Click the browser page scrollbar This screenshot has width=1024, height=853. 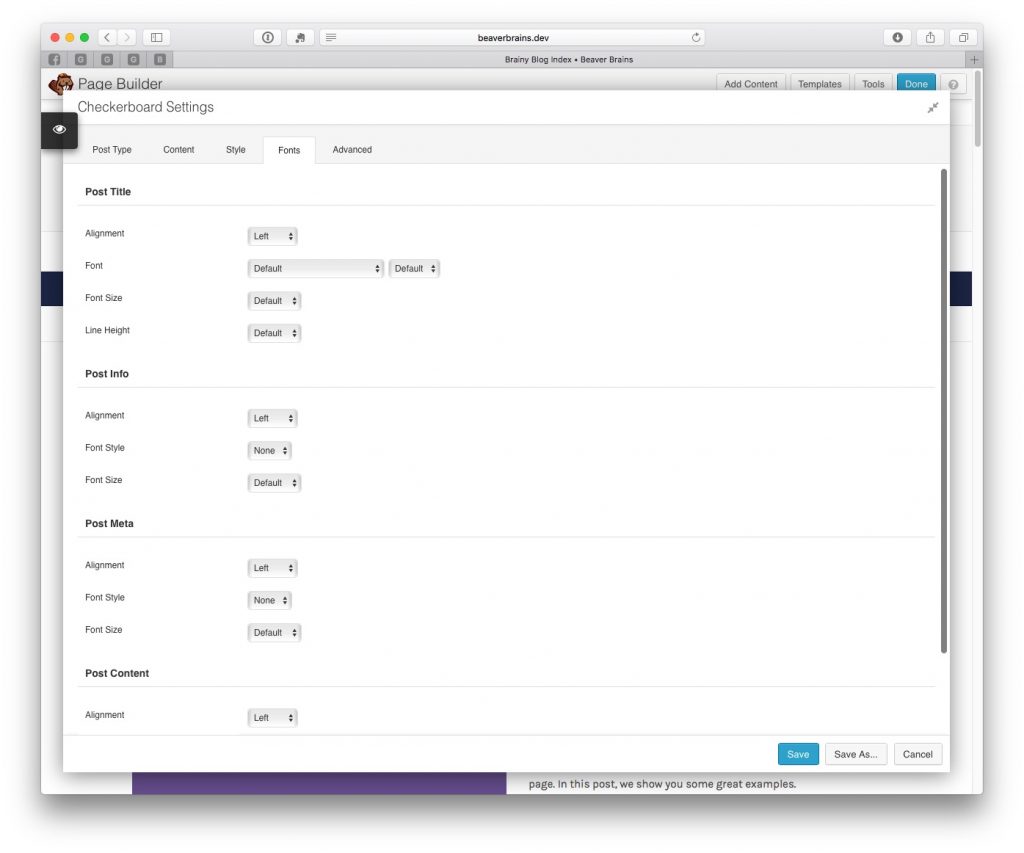point(978,108)
